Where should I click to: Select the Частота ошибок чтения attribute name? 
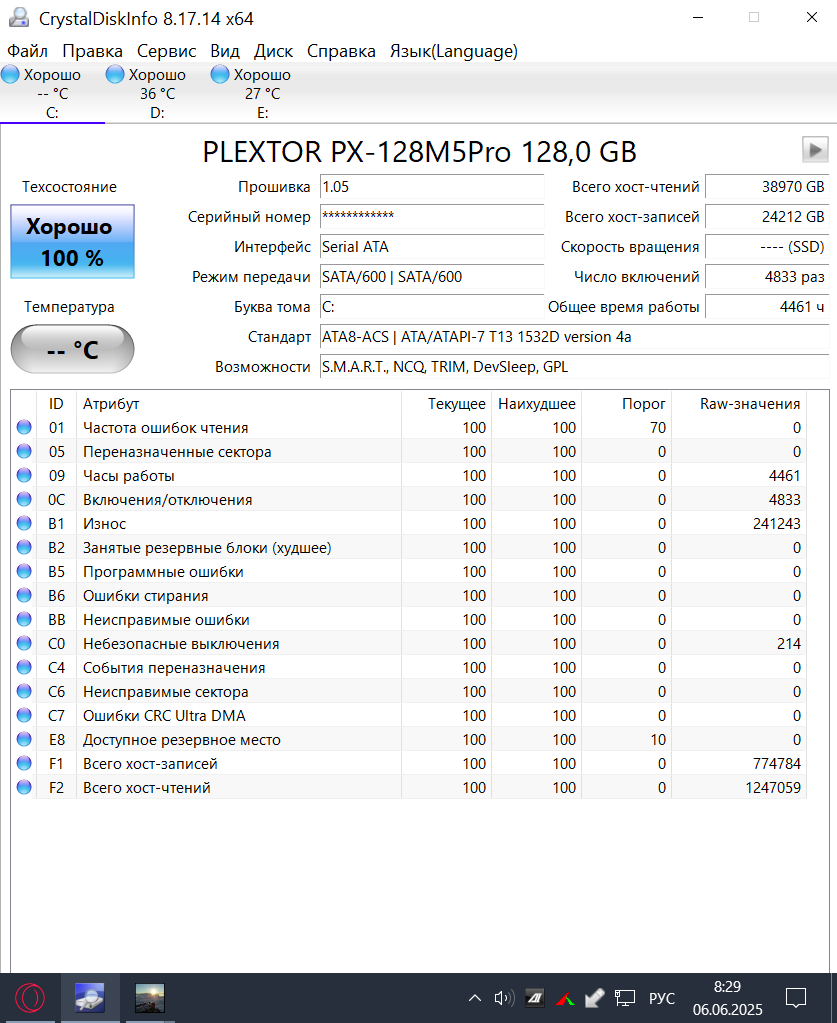pos(166,428)
